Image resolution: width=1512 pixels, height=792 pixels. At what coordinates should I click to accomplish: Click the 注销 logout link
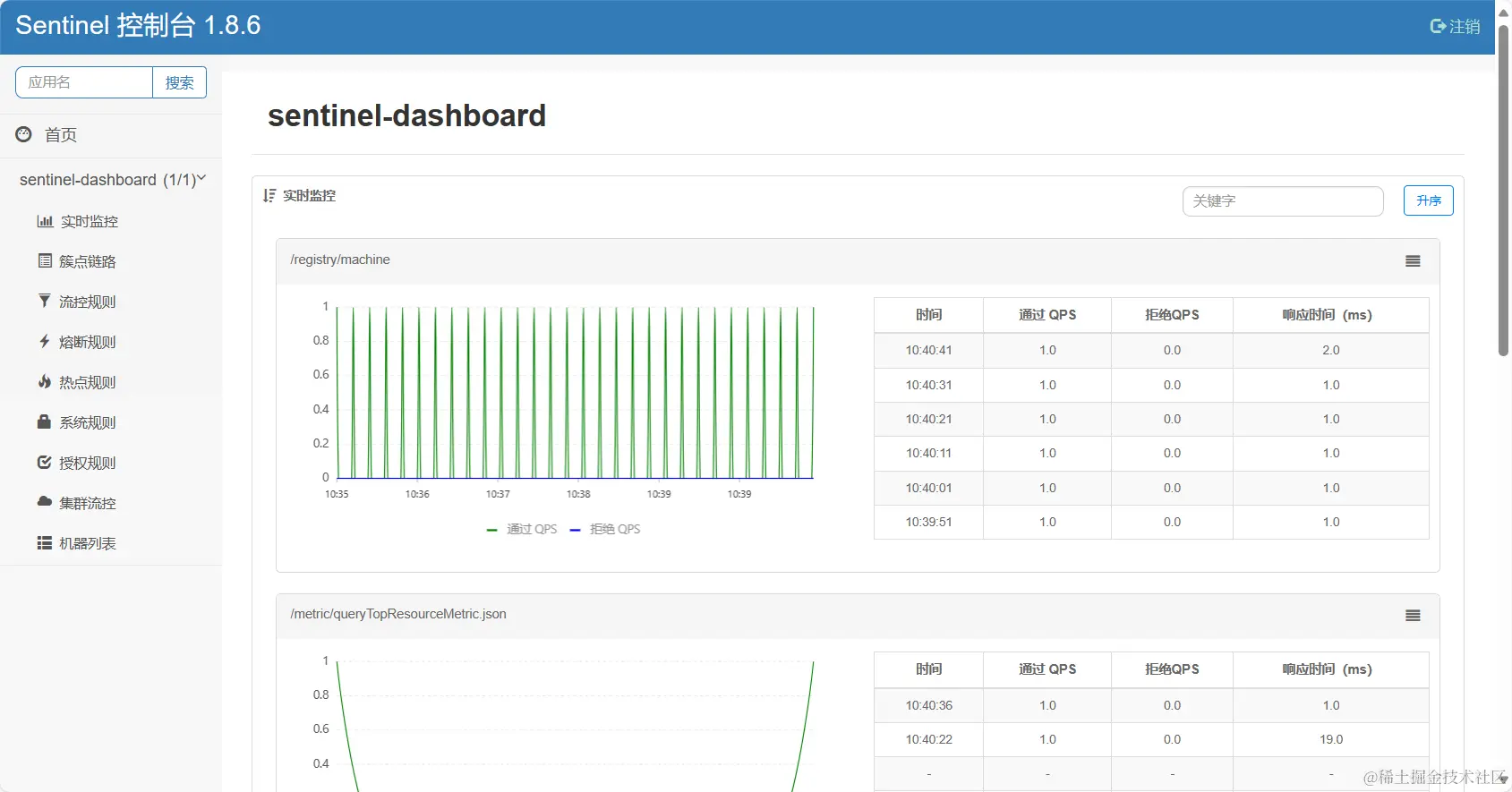click(x=1465, y=27)
